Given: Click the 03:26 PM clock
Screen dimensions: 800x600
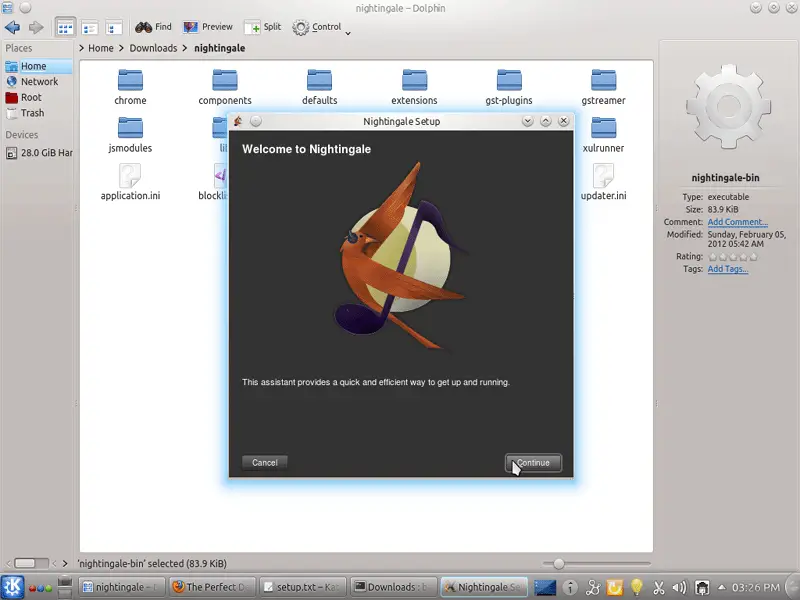Looking at the screenshot, I should coord(756,587).
